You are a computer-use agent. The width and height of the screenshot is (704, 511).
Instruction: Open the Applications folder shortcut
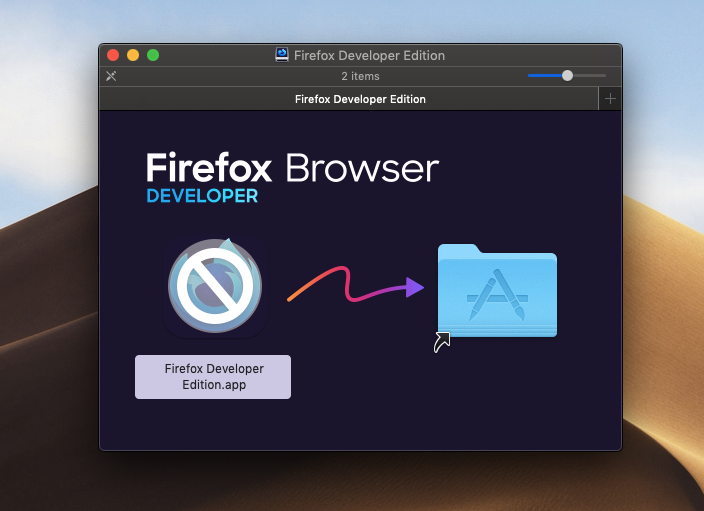pyautogui.click(x=497, y=291)
